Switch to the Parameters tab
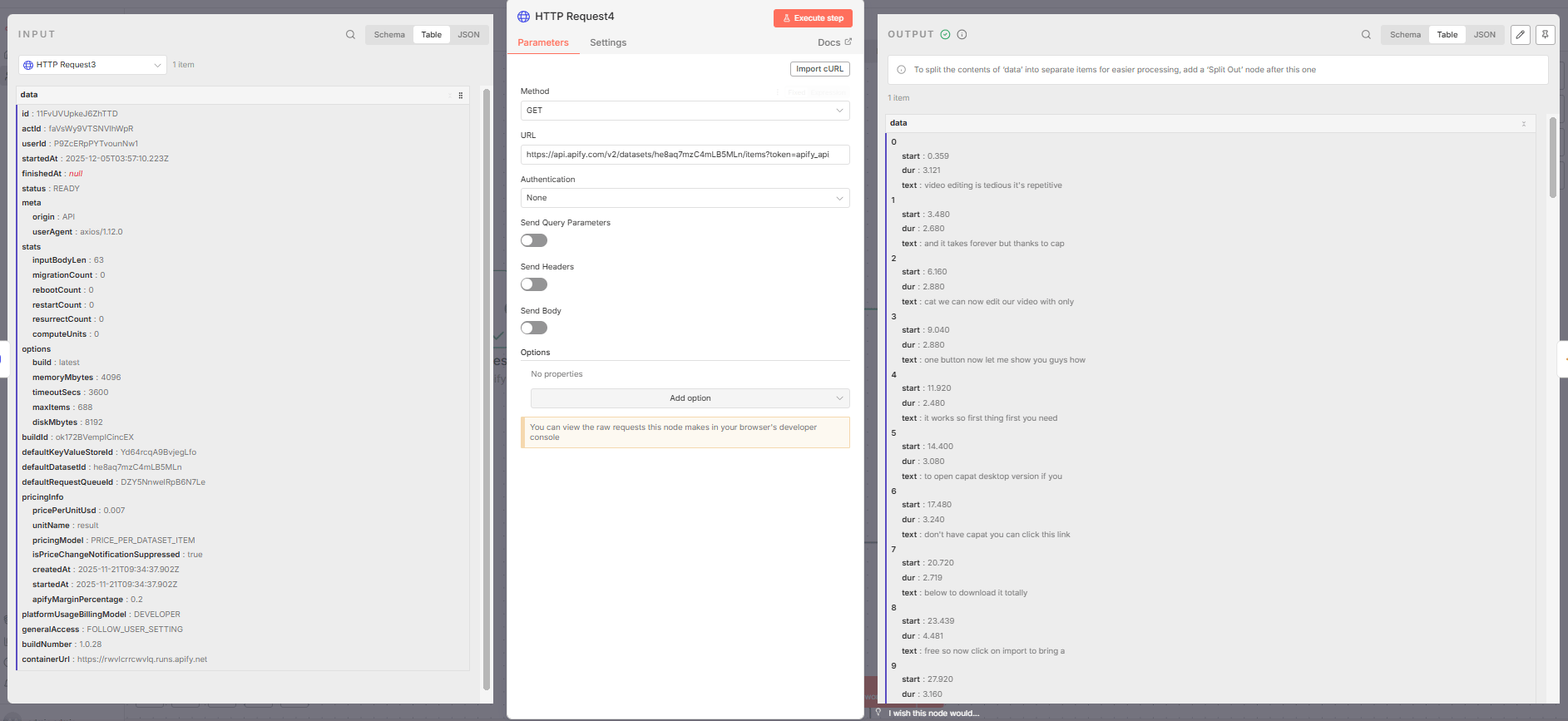The width and height of the screenshot is (1568, 721). tap(543, 42)
